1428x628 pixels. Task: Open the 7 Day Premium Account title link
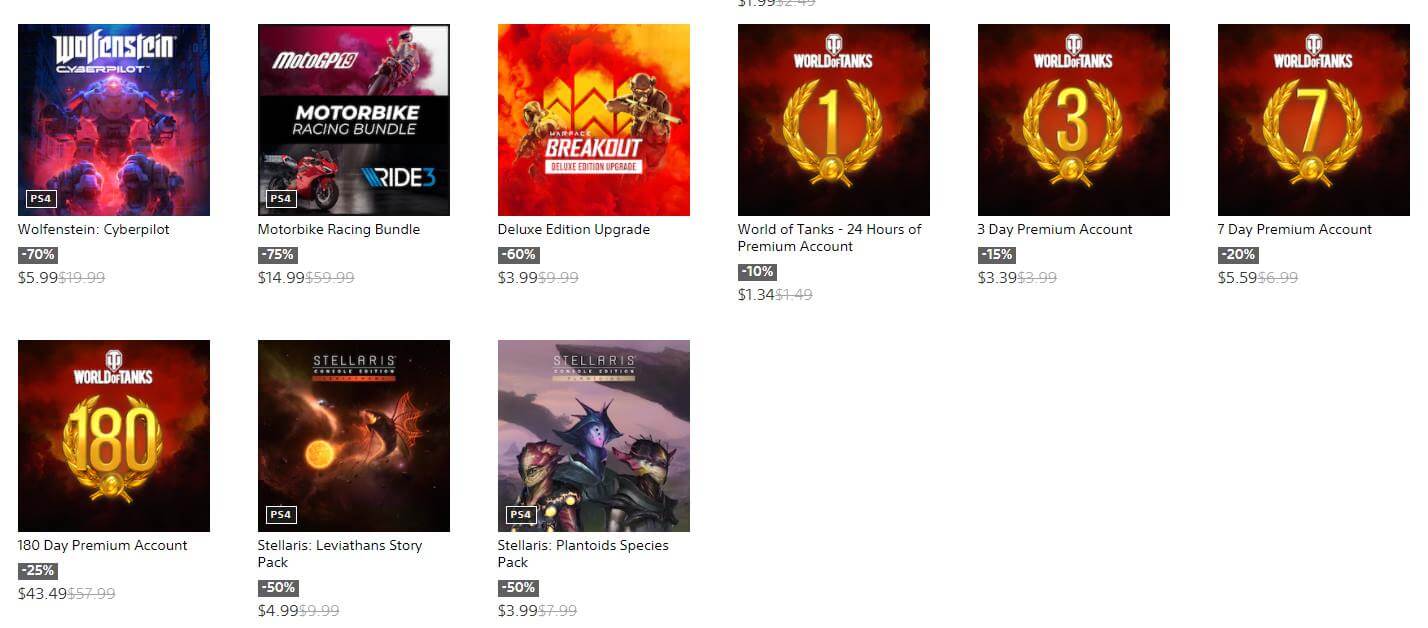pos(1295,229)
